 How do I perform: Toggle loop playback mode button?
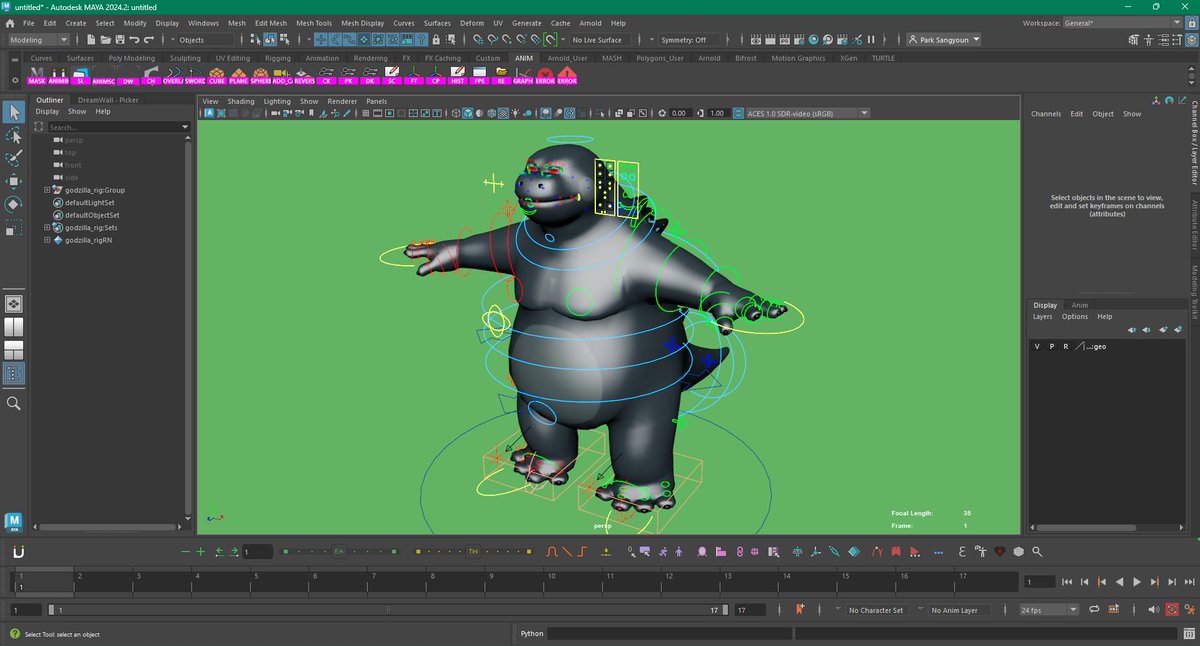(x=1094, y=609)
